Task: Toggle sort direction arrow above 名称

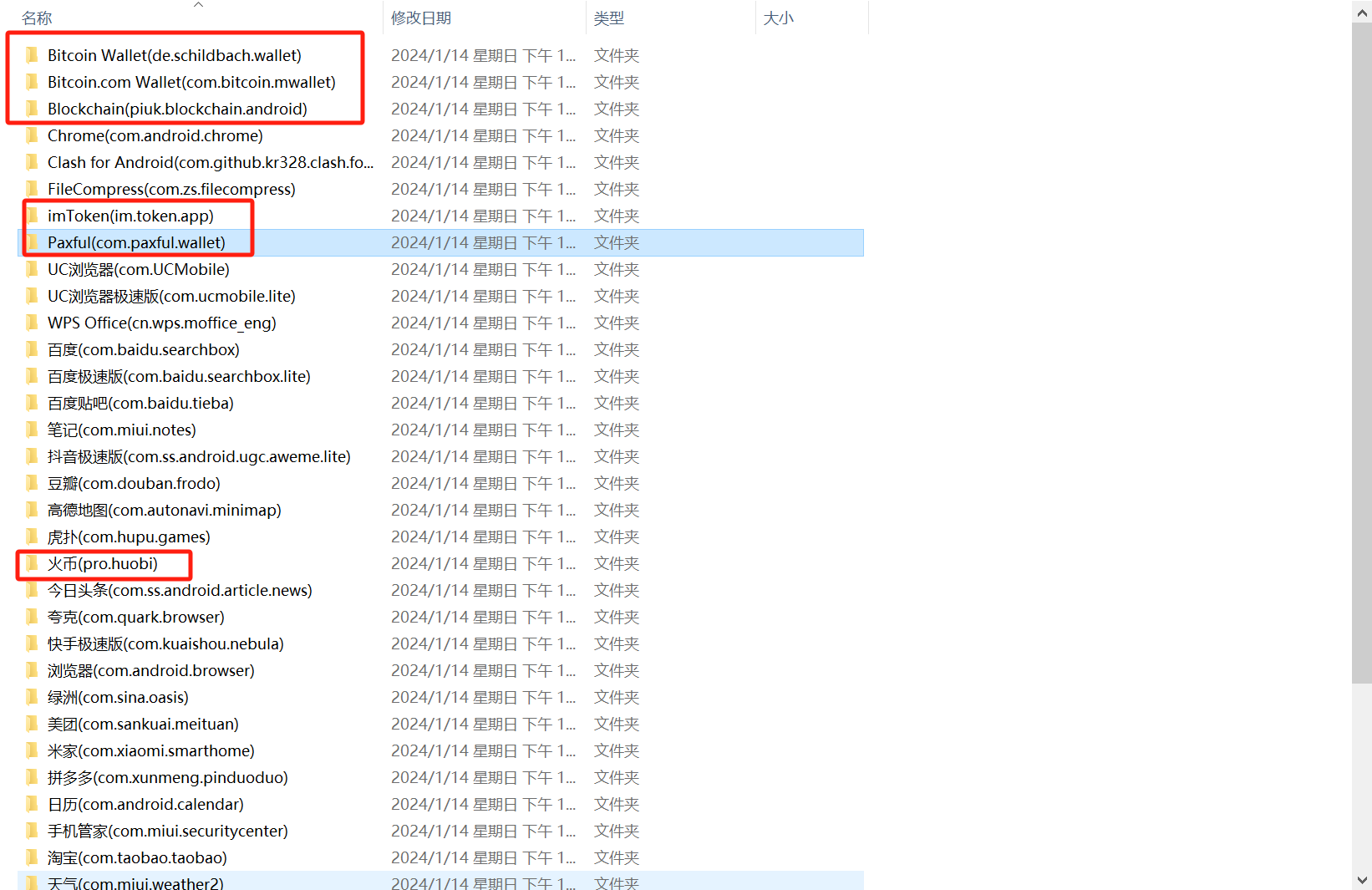Action: [x=198, y=5]
